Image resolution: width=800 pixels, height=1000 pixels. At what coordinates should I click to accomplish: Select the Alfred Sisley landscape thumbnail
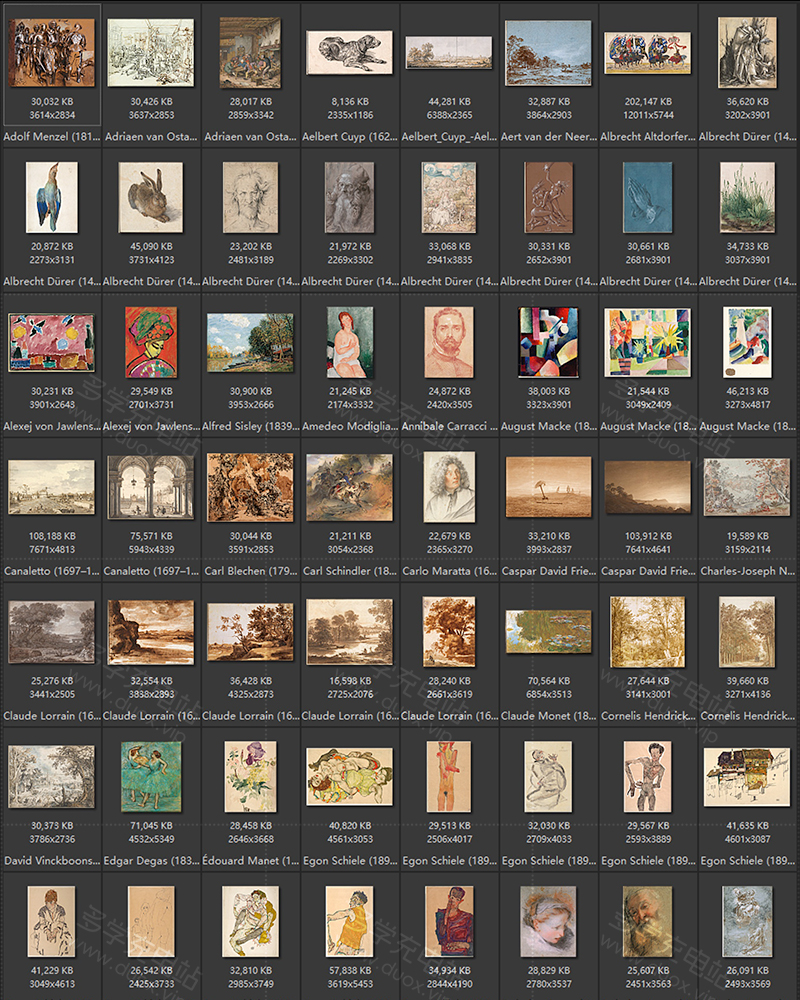249,342
